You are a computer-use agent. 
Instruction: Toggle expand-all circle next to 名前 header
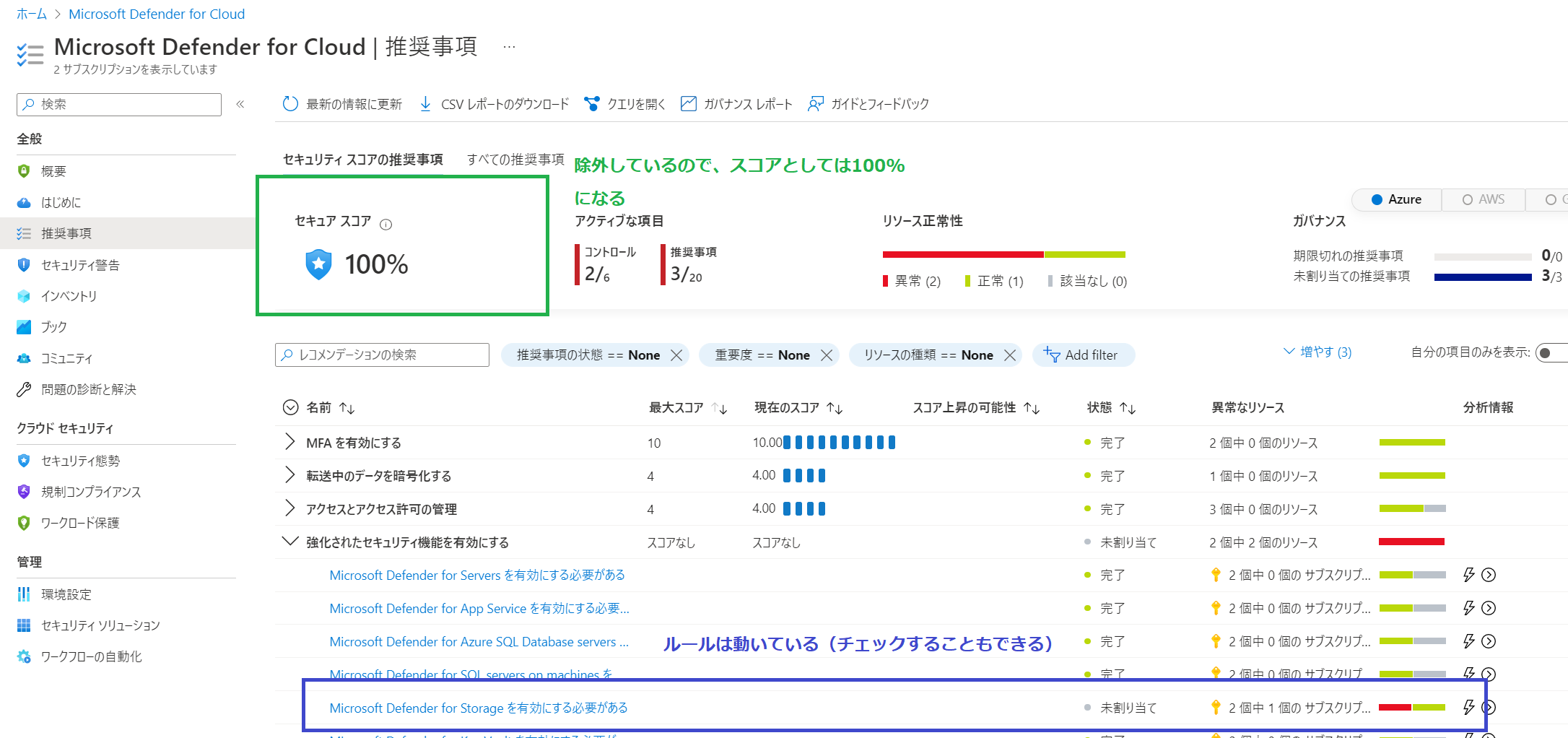point(290,407)
